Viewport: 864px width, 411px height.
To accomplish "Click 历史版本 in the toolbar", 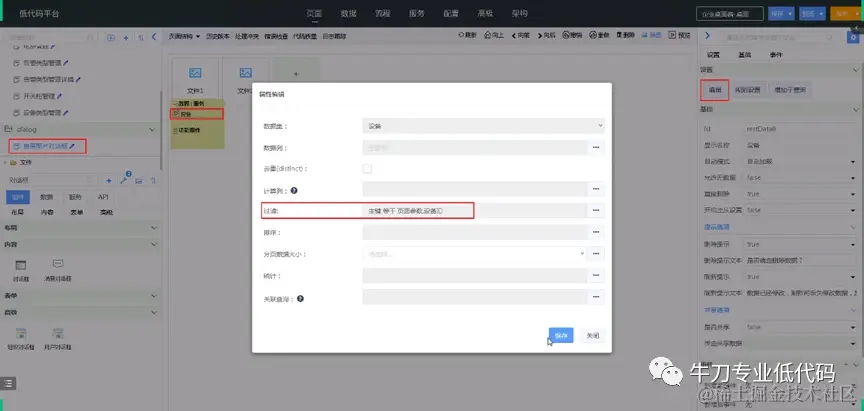I will click(218, 36).
